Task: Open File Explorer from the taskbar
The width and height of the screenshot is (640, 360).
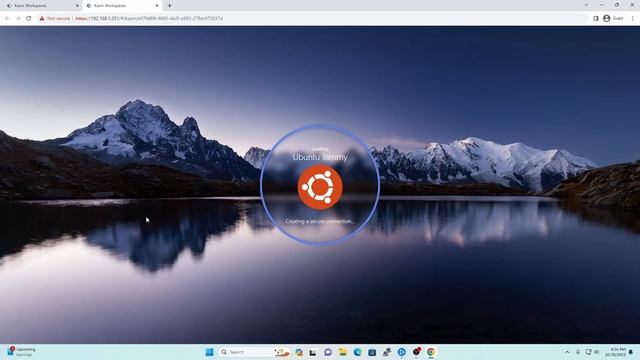Action: coord(342,352)
